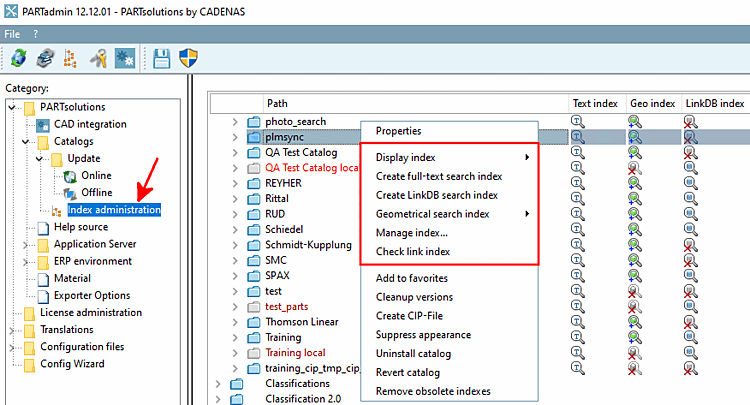Click the blue gears settings toolbar icon
The image size is (750, 405).
125,58
